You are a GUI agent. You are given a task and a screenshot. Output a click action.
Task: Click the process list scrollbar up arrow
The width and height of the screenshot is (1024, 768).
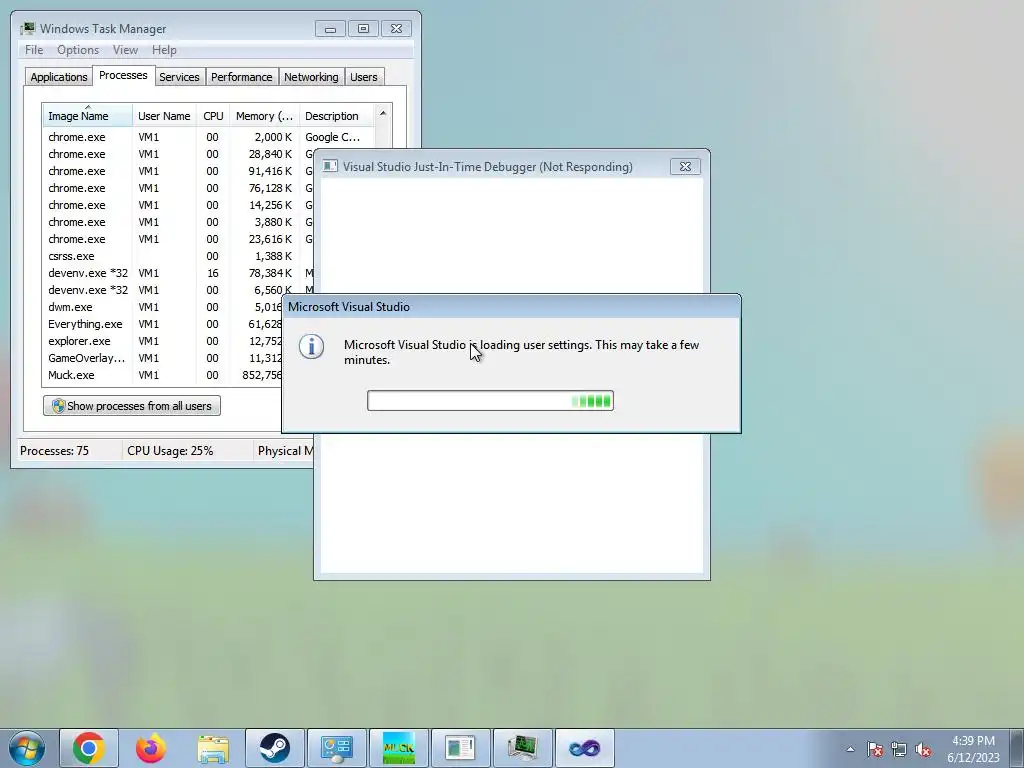(383, 114)
